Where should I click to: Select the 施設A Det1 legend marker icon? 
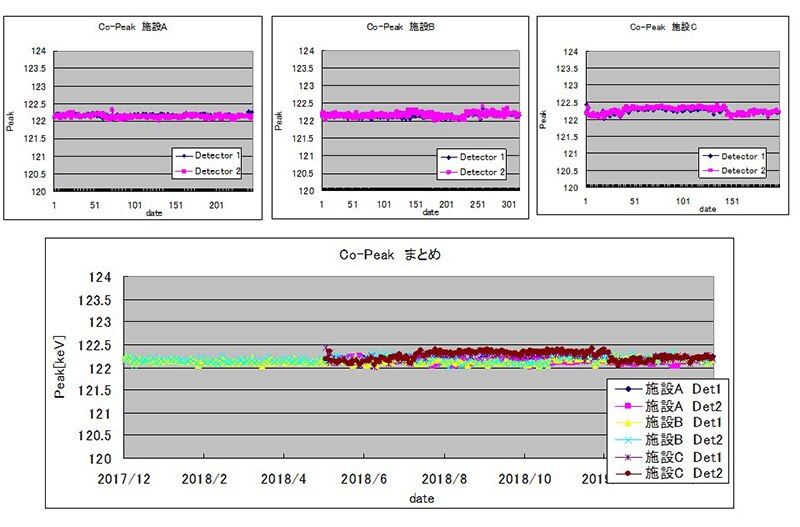point(626,390)
